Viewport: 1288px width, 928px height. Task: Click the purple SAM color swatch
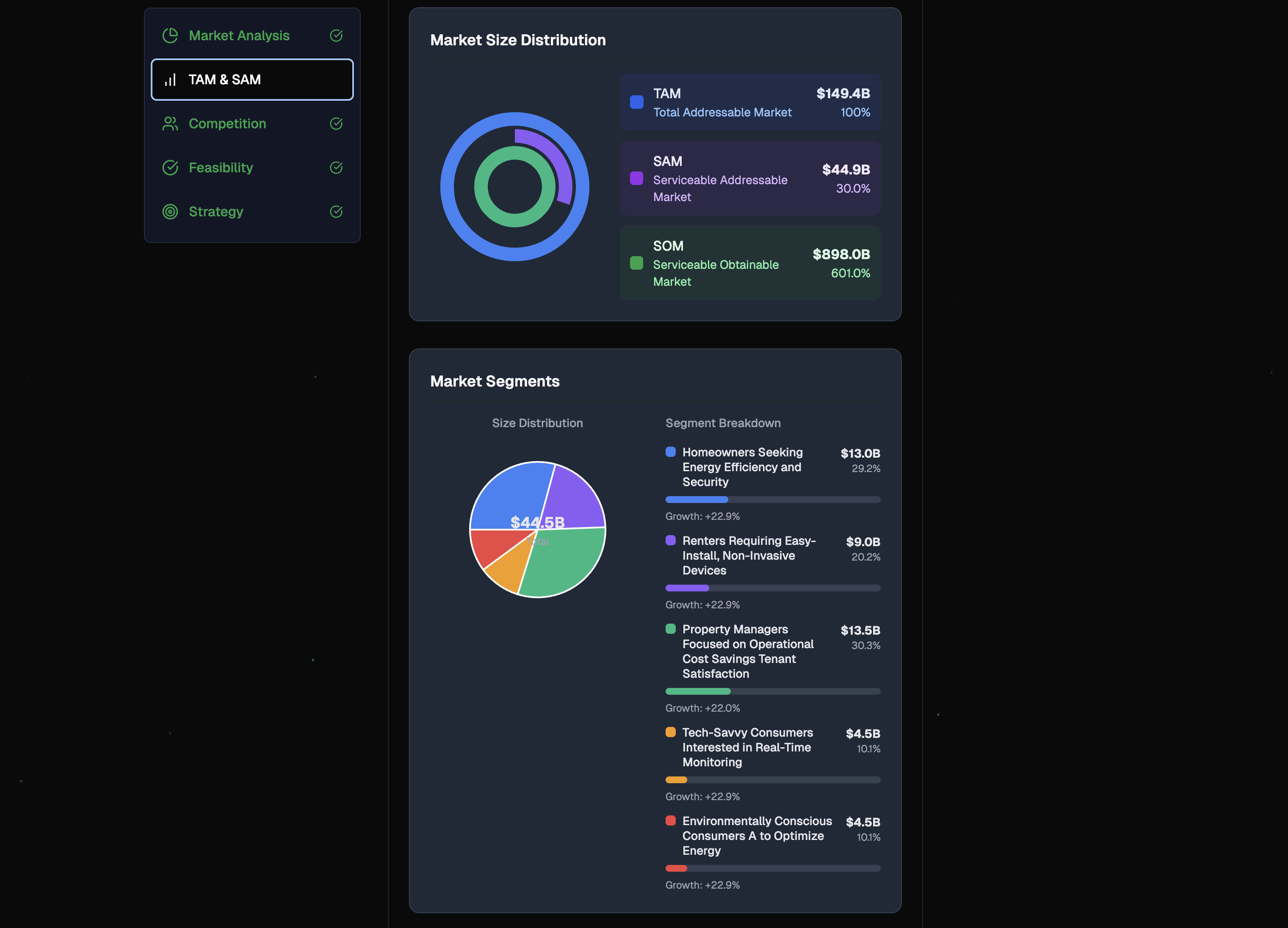pyautogui.click(x=637, y=178)
